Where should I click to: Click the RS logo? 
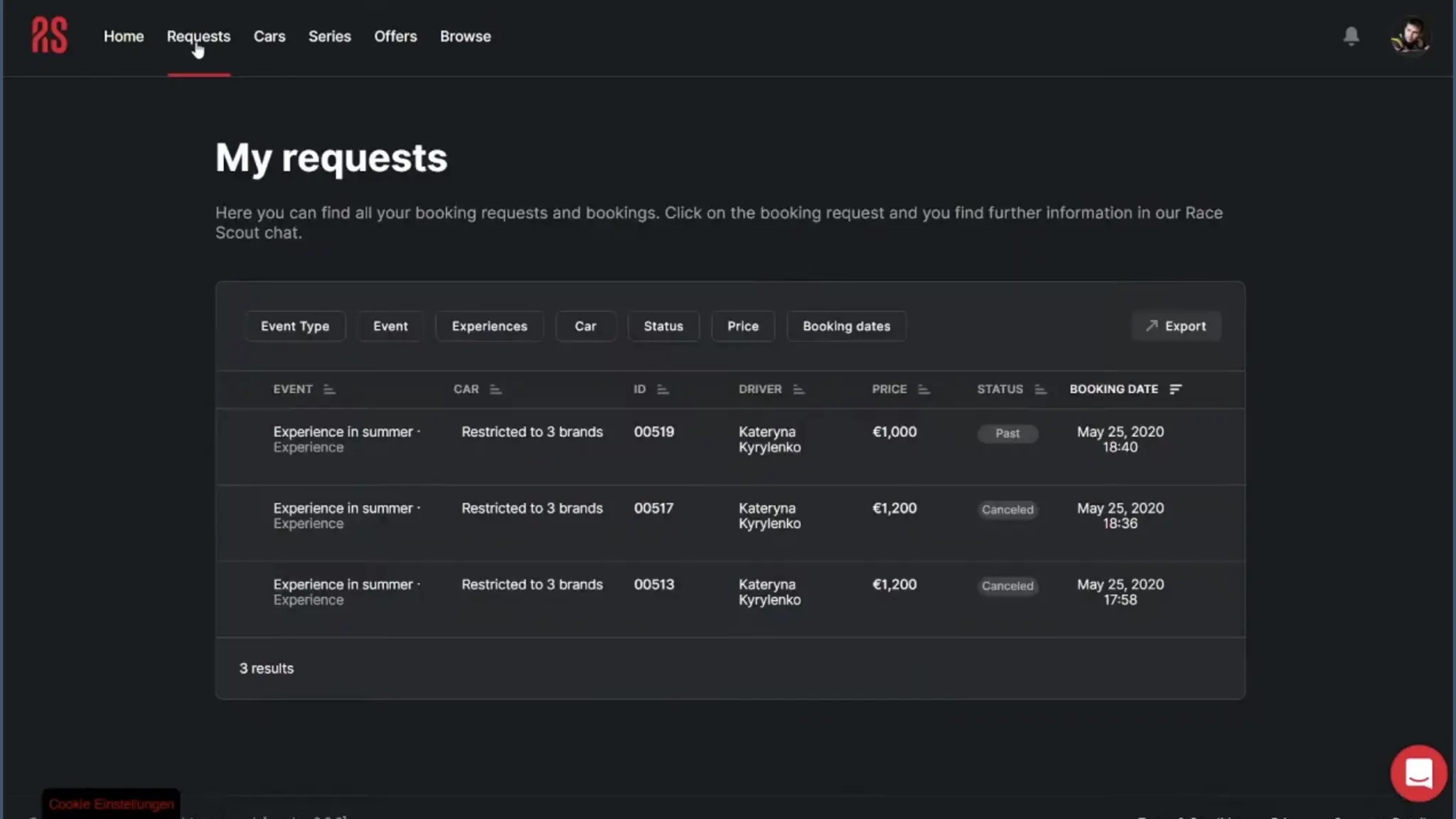[x=49, y=36]
